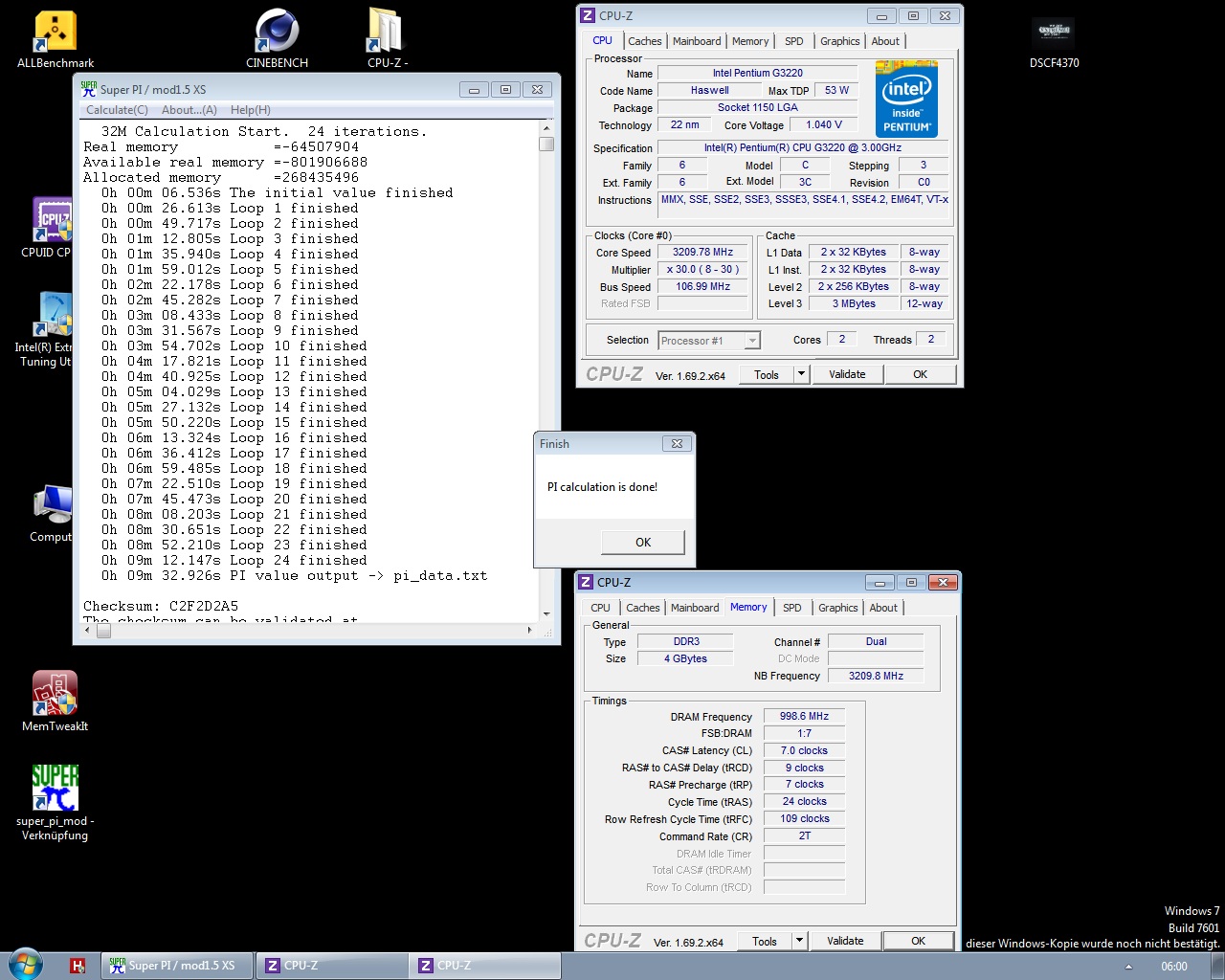Click the NB Frequency value 3209.8 MHz
Viewport: 1225px width, 980px height.
(x=876, y=676)
